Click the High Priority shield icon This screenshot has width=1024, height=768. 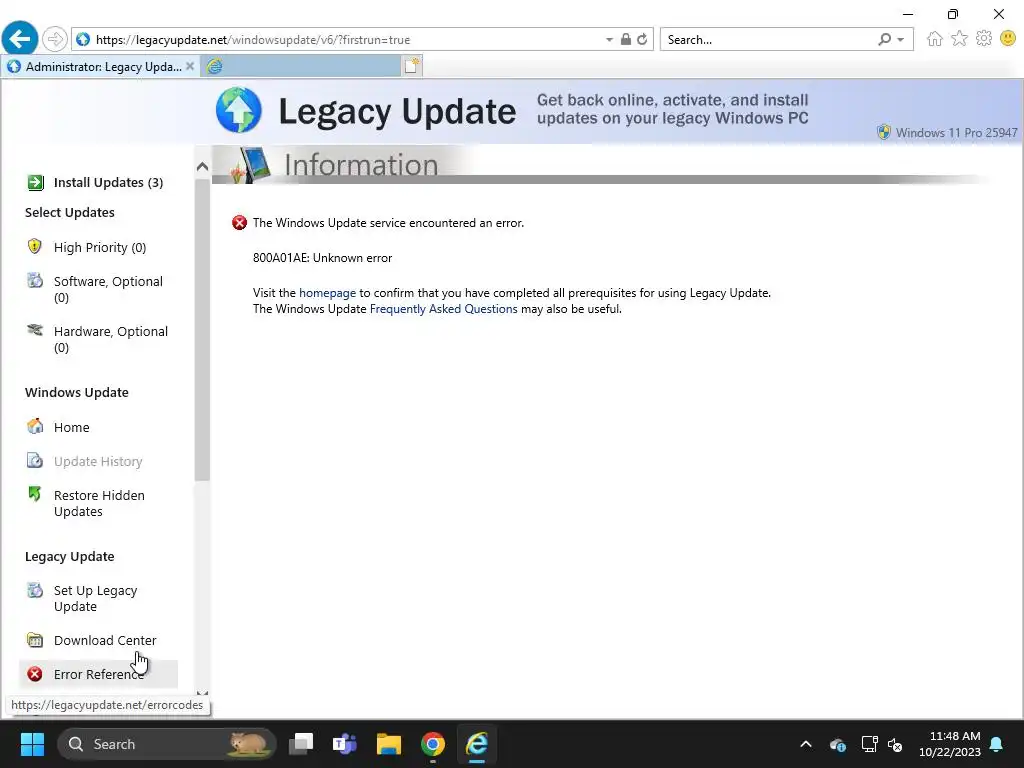(35, 246)
